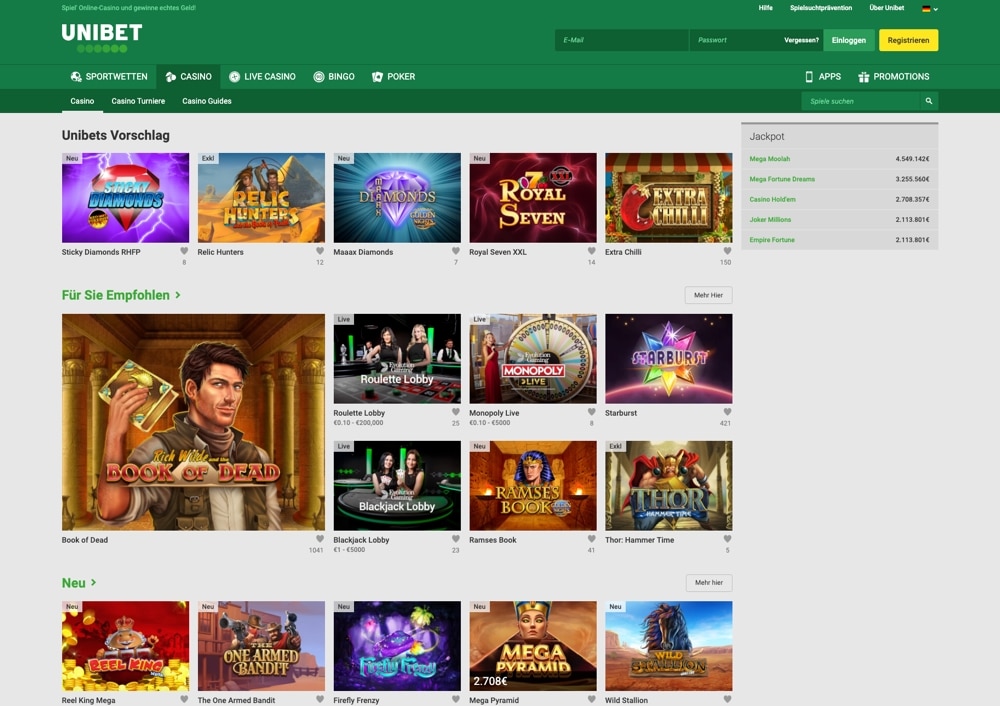1000x706 pixels.
Task: Open Empire Fortune jackpot link
Action: [x=772, y=240]
